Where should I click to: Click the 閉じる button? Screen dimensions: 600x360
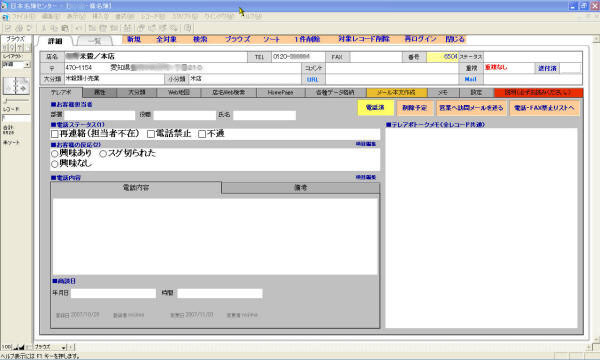coord(455,39)
